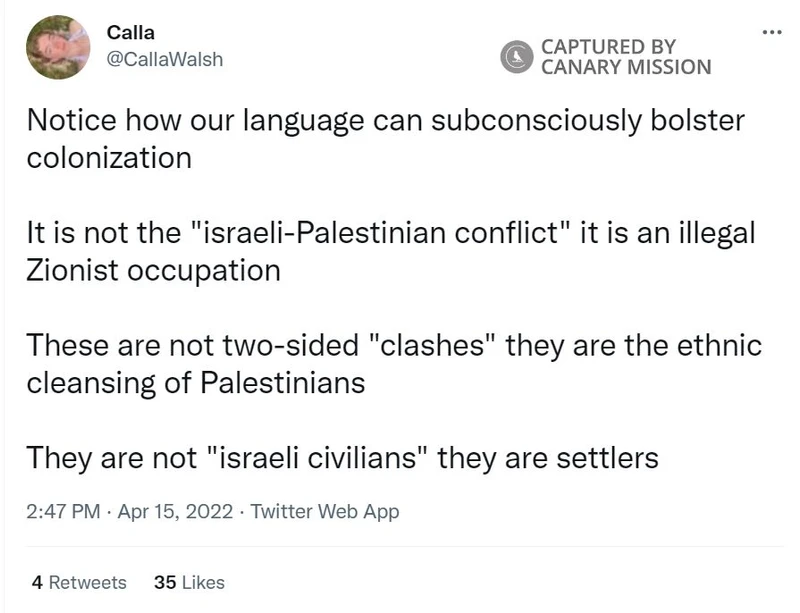Screen dimensions: 800x613
Task: Click the words "Zionist occupation"
Action: tap(153, 270)
